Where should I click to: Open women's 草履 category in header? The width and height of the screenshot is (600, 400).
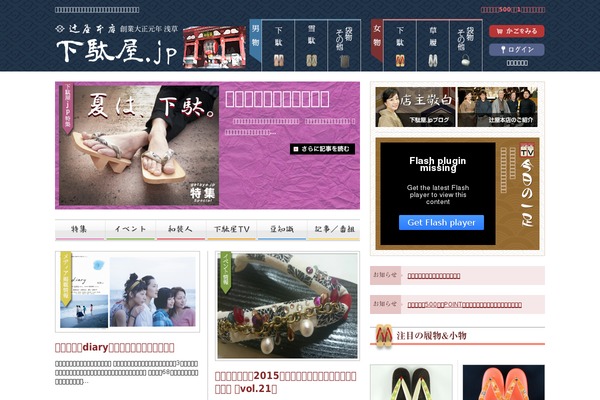point(433,46)
